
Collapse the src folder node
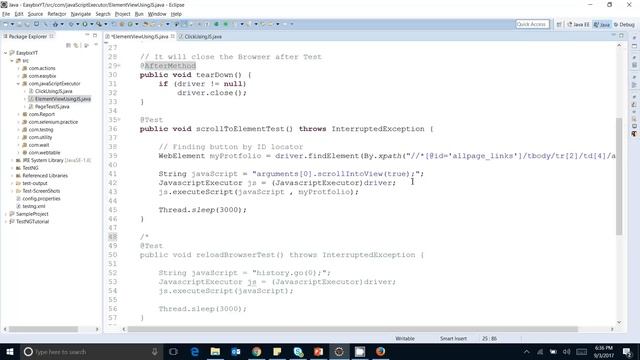tap(12, 61)
